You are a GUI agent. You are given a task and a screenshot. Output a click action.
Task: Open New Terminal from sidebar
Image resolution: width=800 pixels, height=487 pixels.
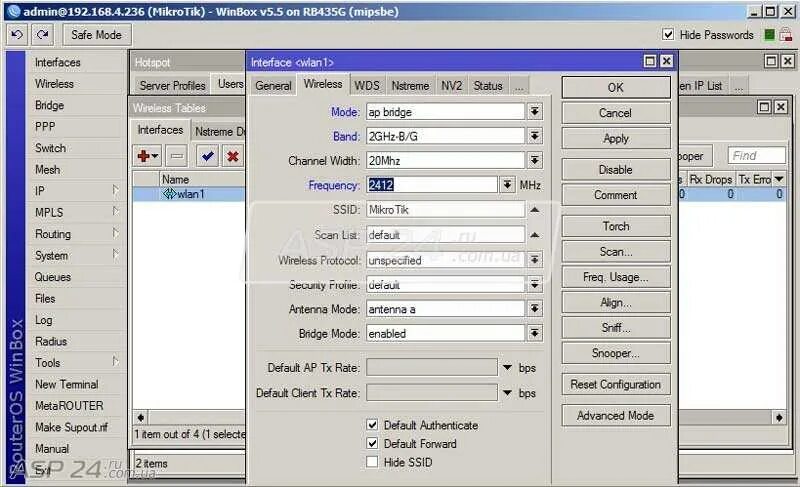[x=66, y=384]
